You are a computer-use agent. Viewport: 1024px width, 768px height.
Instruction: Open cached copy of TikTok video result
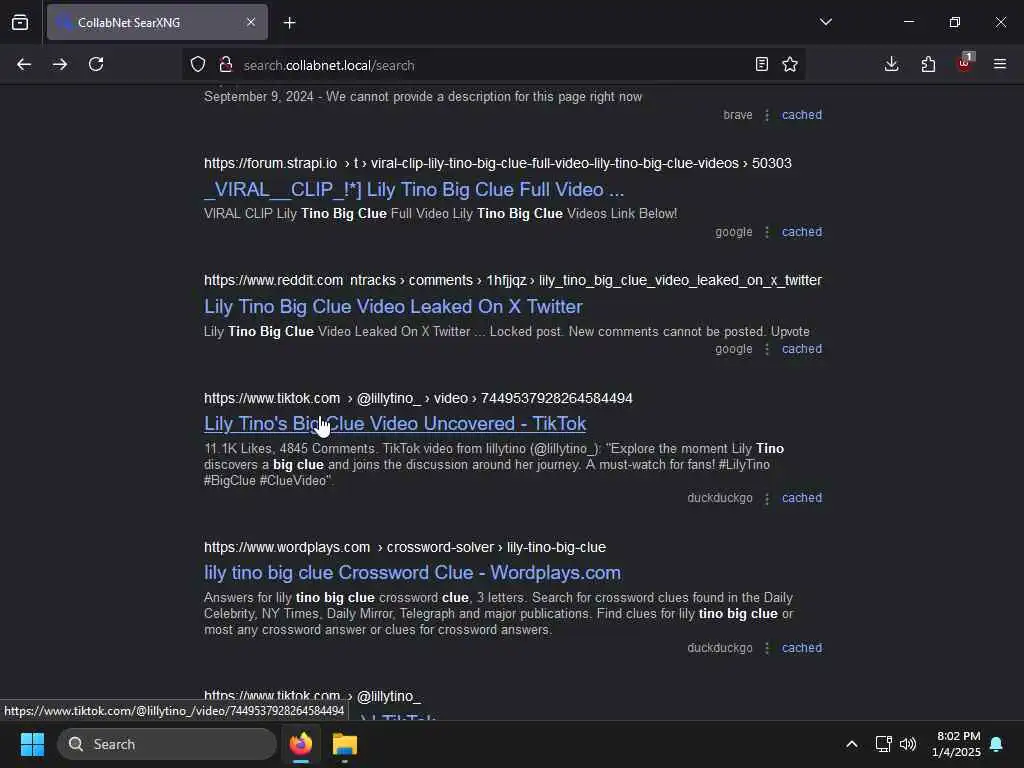(x=802, y=498)
